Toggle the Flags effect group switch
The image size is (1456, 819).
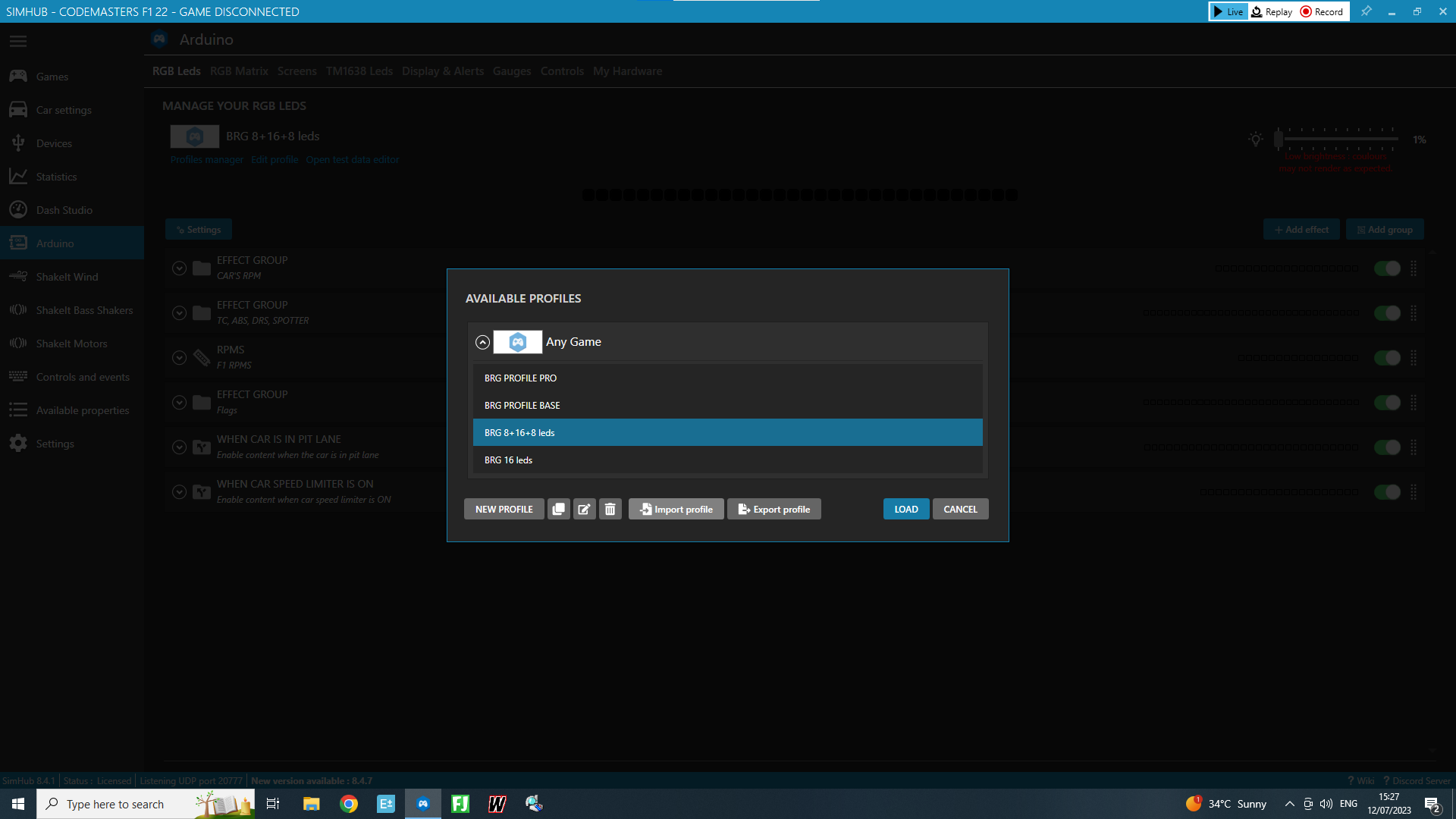point(1387,403)
